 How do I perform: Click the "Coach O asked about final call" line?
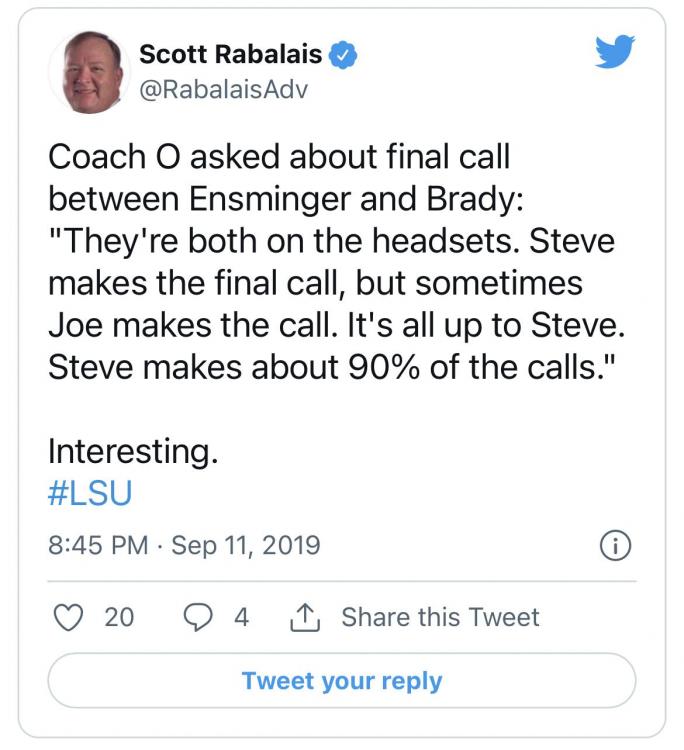279,157
